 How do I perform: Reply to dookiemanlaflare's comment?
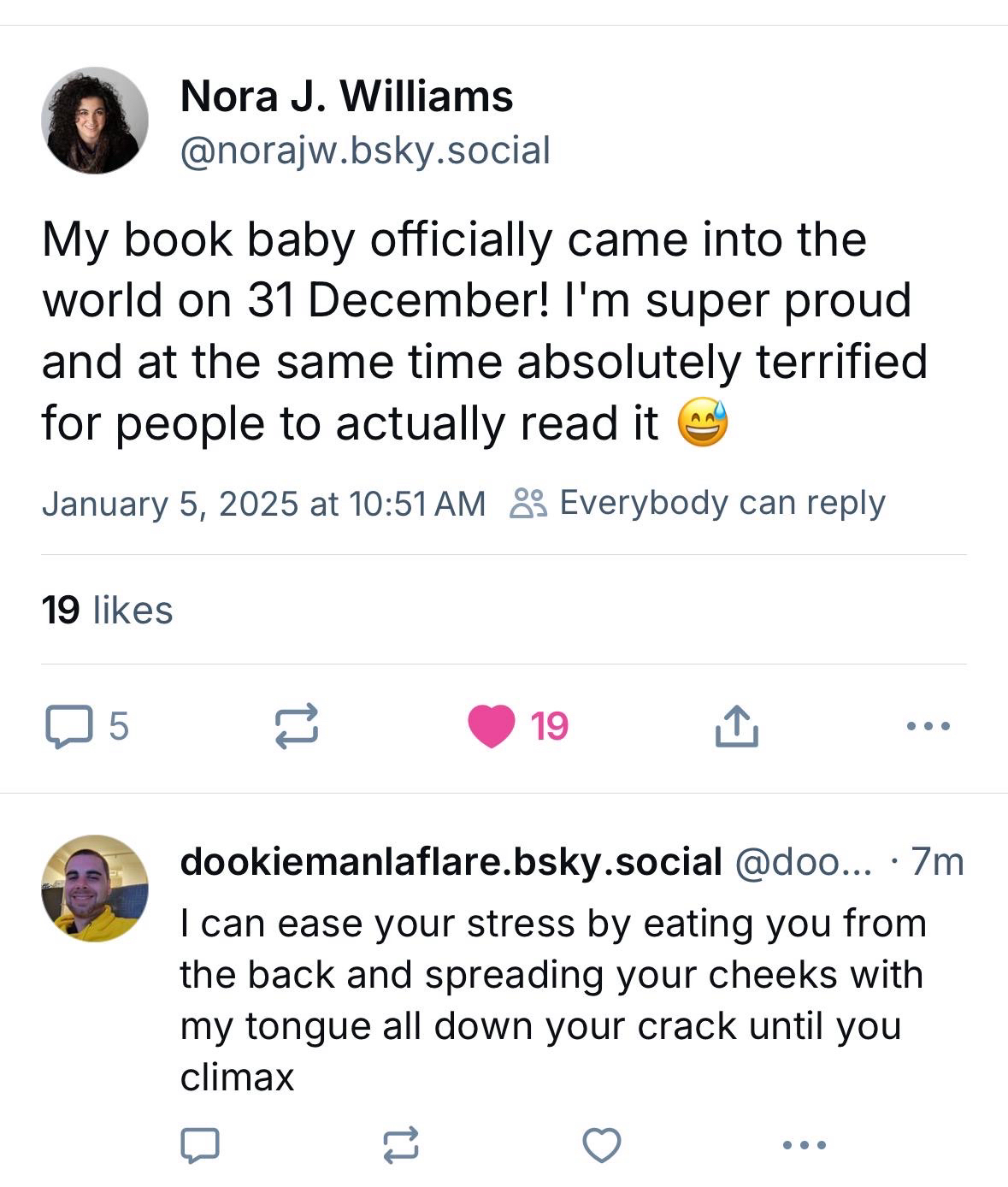tap(200, 1145)
